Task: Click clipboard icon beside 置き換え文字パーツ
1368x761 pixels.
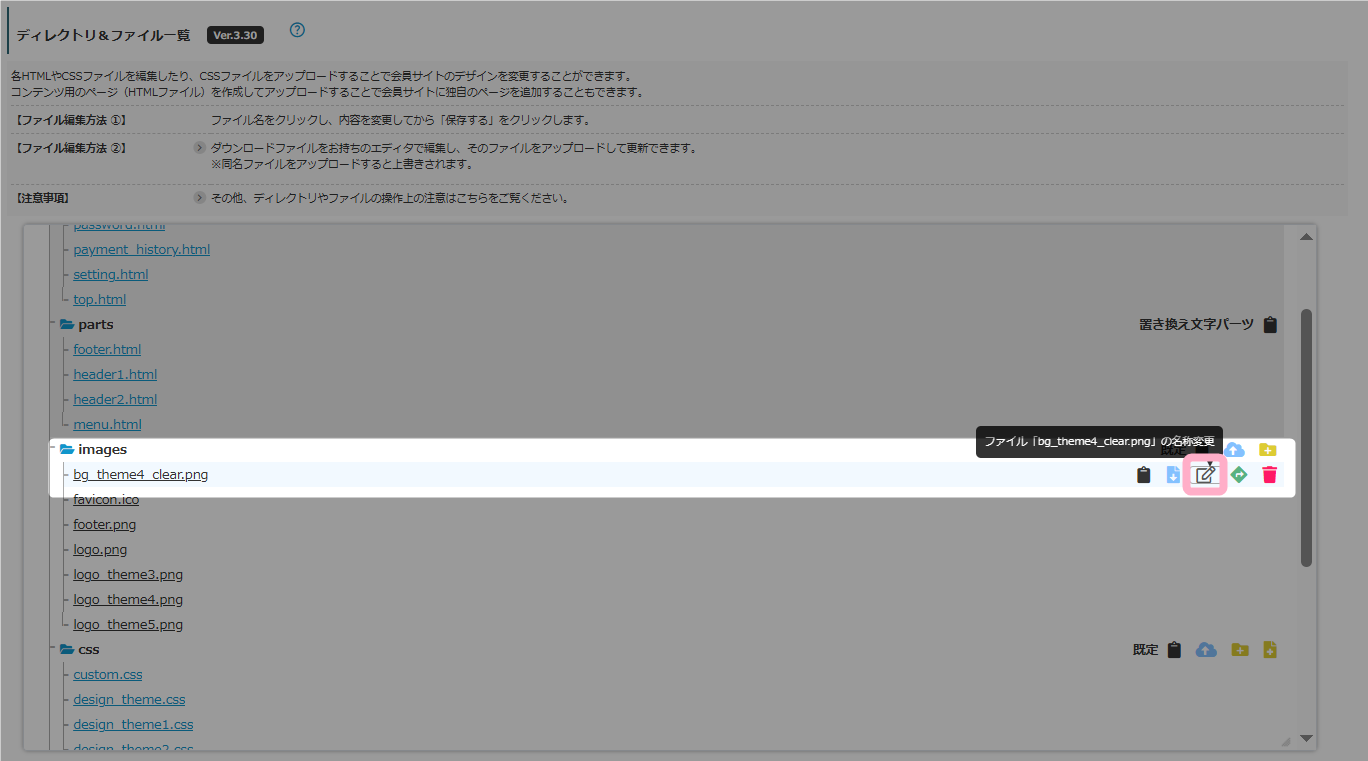Action: click(1270, 325)
